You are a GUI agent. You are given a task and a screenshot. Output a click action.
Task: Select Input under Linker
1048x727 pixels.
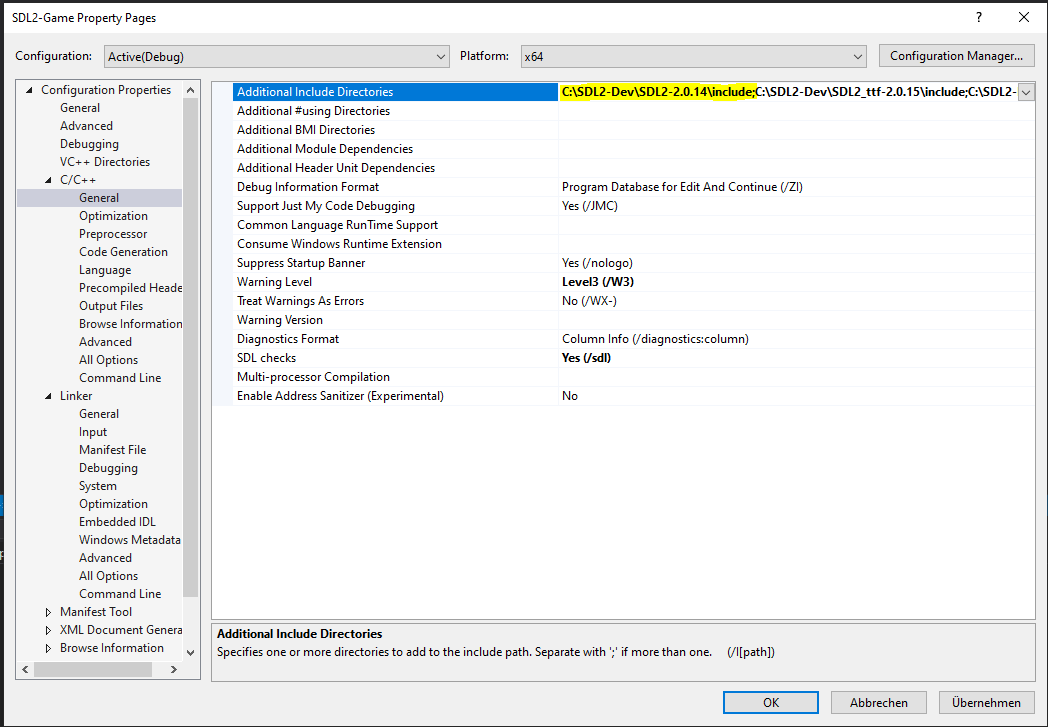click(x=93, y=432)
